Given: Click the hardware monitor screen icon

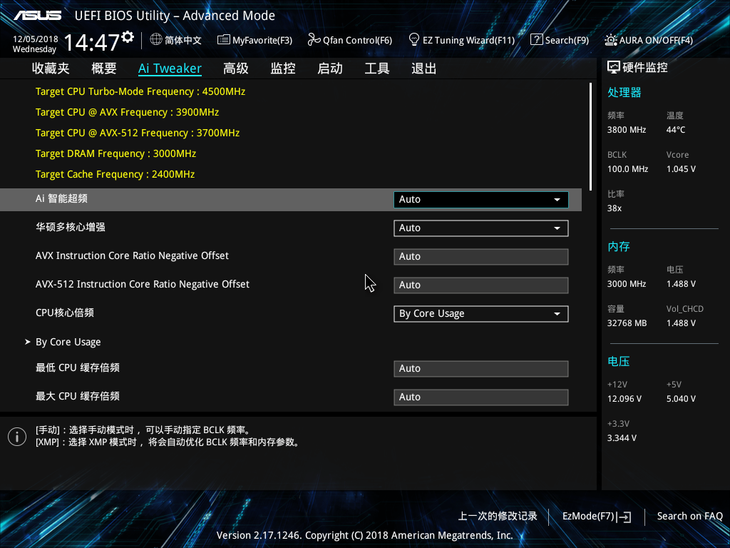Looking at the screenshot, I should pos(613,68).
